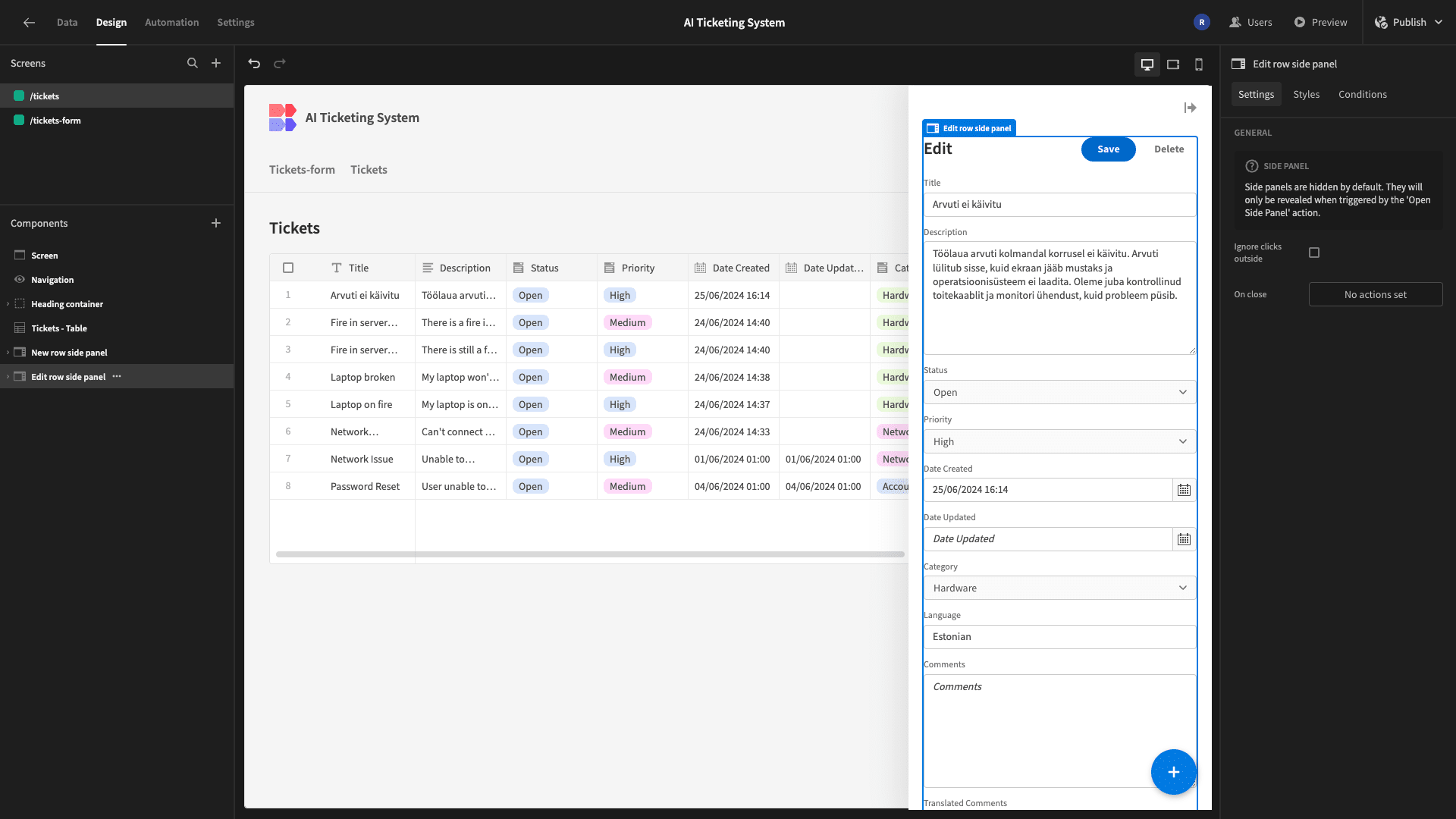Open Date Updated calendar picker
The image size is (1456, 819).
(x=1184, y=539)
